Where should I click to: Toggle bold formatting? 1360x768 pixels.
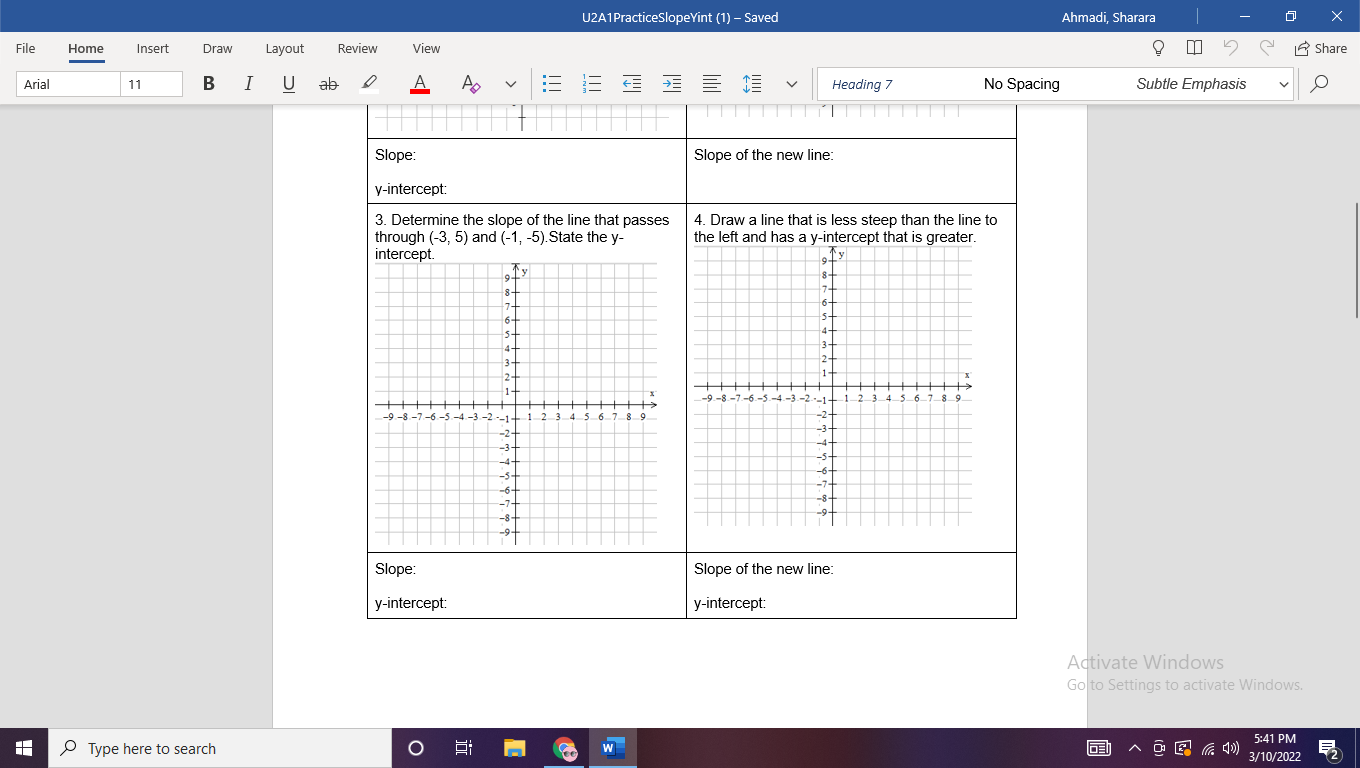click(208, 84)
